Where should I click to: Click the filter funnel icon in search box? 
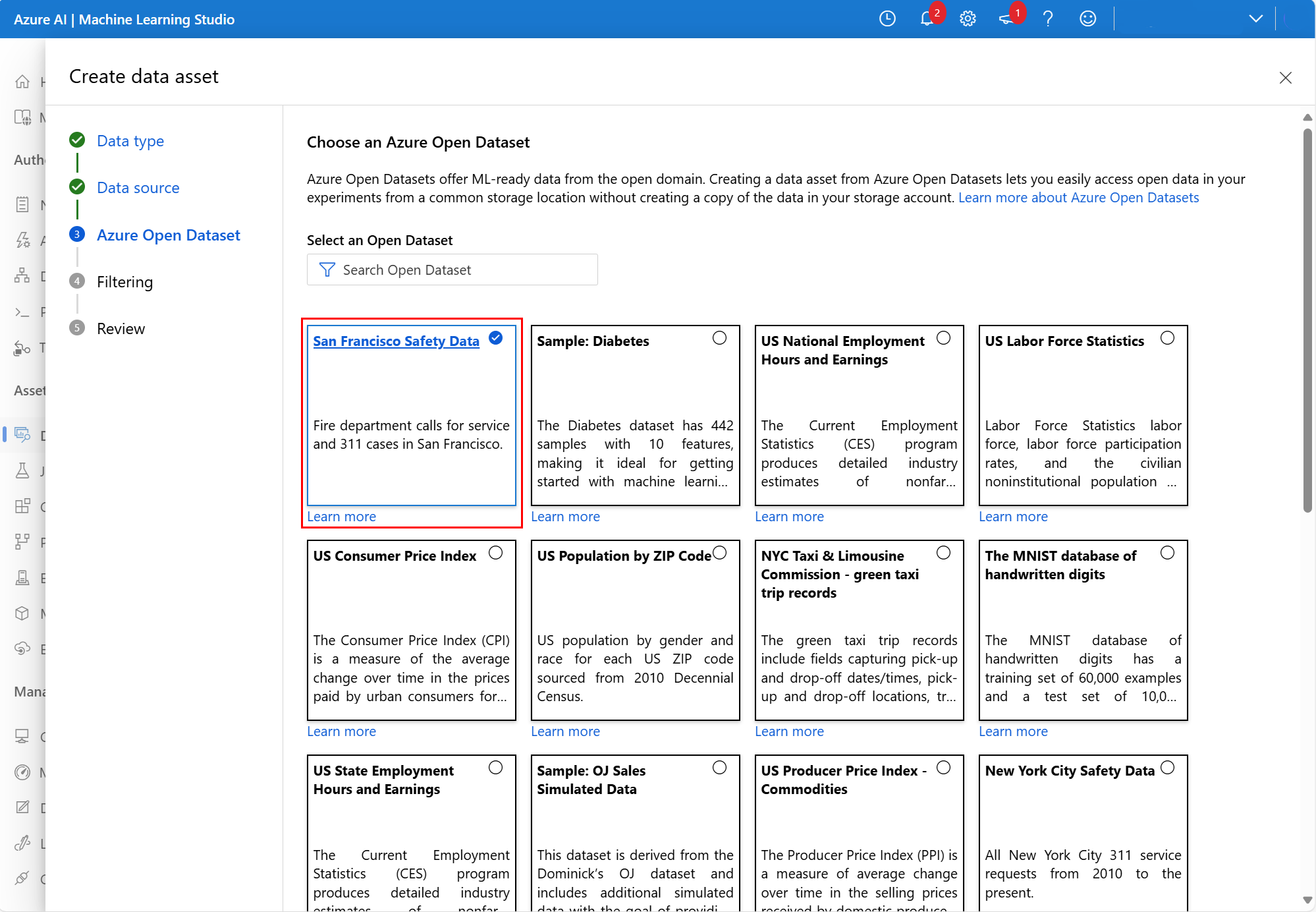[327, 270]
